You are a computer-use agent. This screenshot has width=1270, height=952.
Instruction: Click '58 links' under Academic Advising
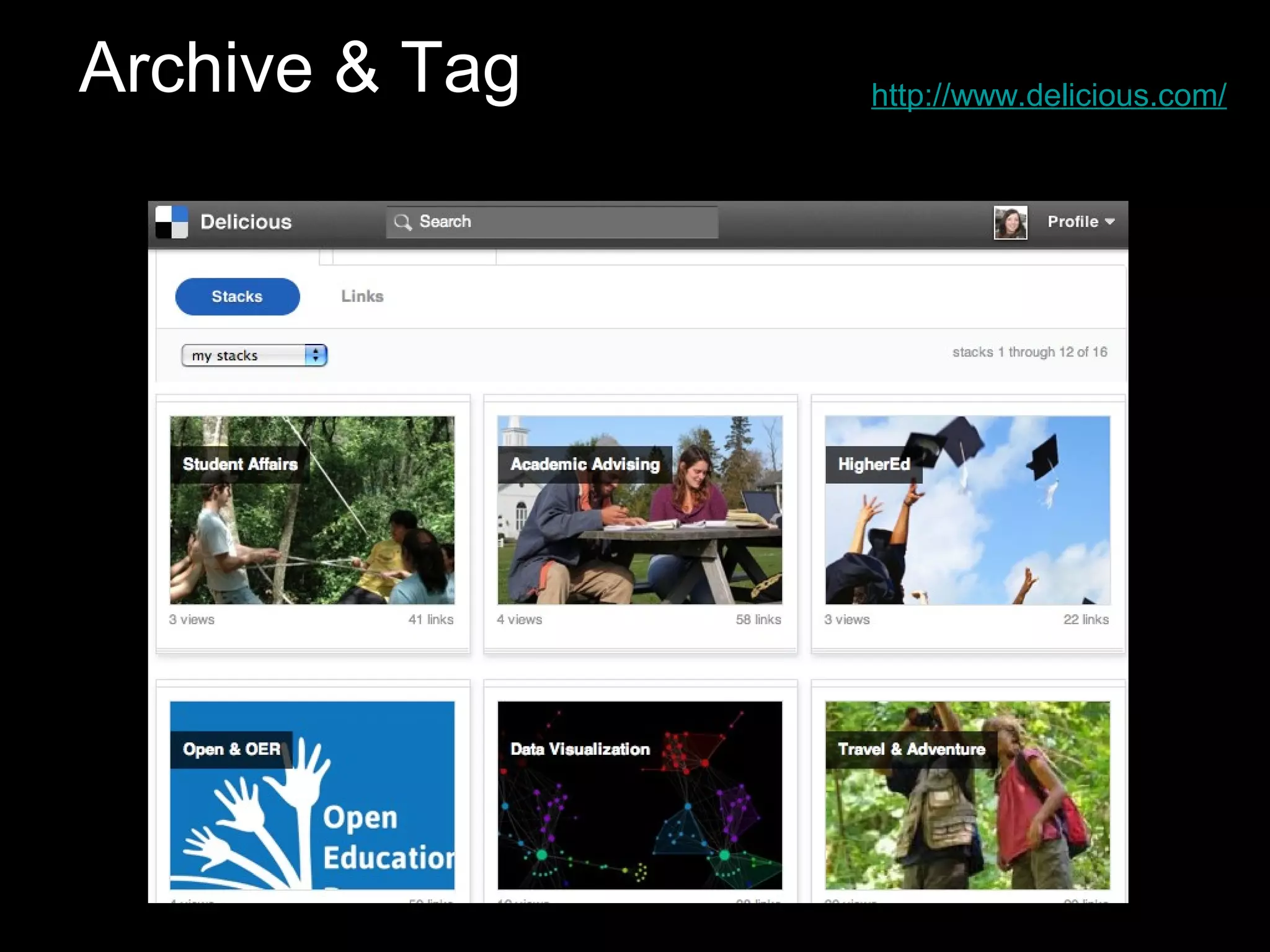pyautogui.click(x=758, y=619)
